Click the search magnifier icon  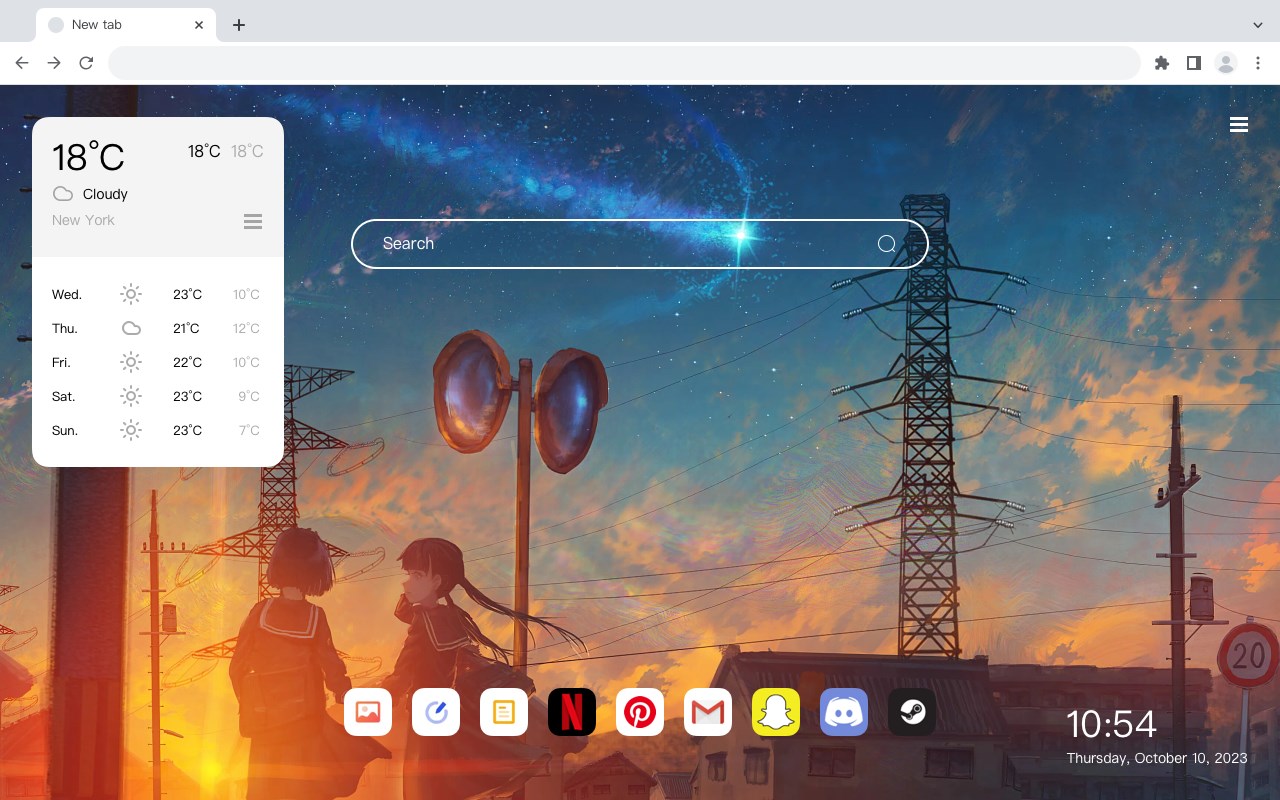point(886,244)
